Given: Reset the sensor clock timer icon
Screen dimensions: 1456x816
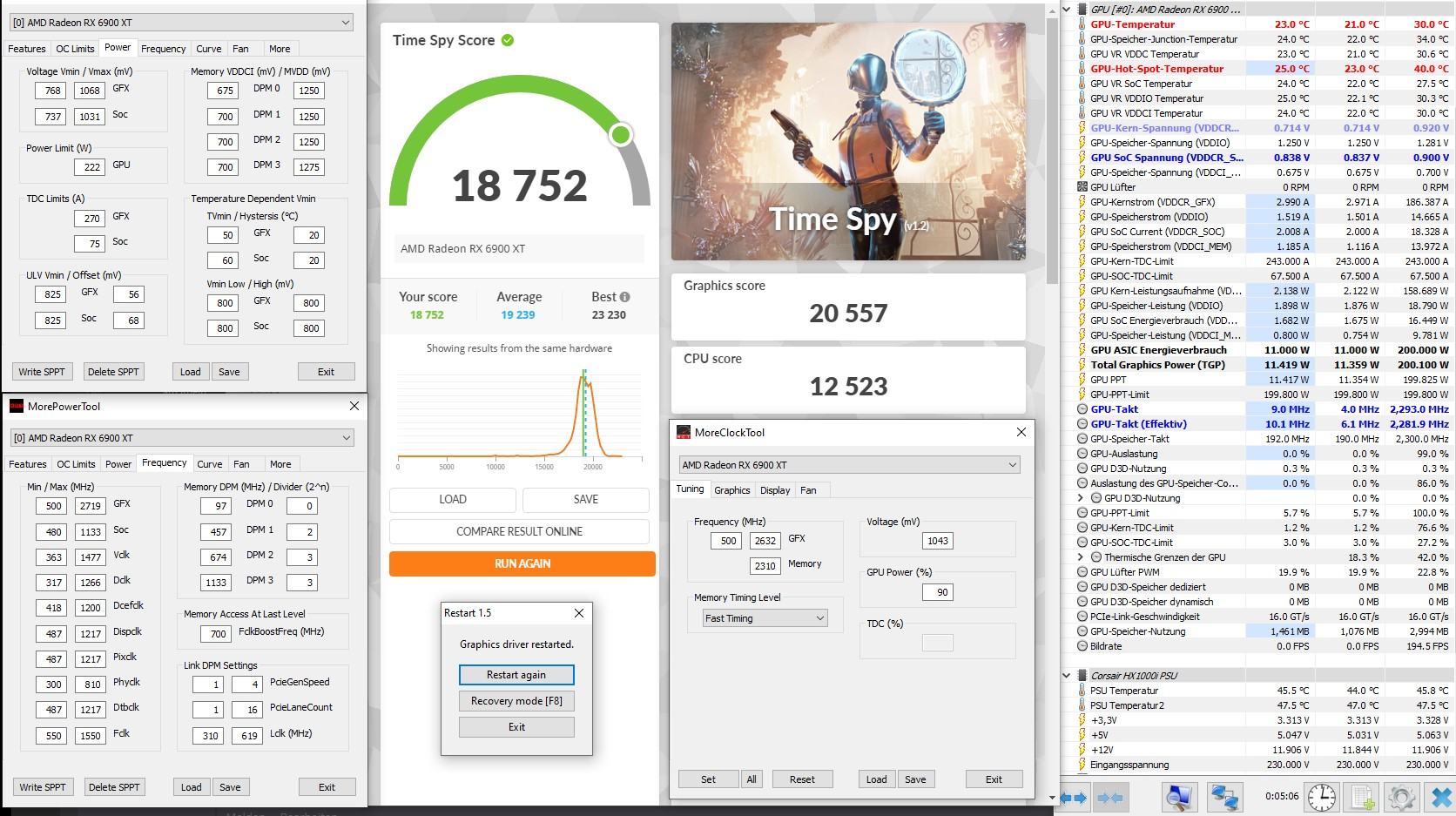Looking at the screenshot, I should [1321, 797].
